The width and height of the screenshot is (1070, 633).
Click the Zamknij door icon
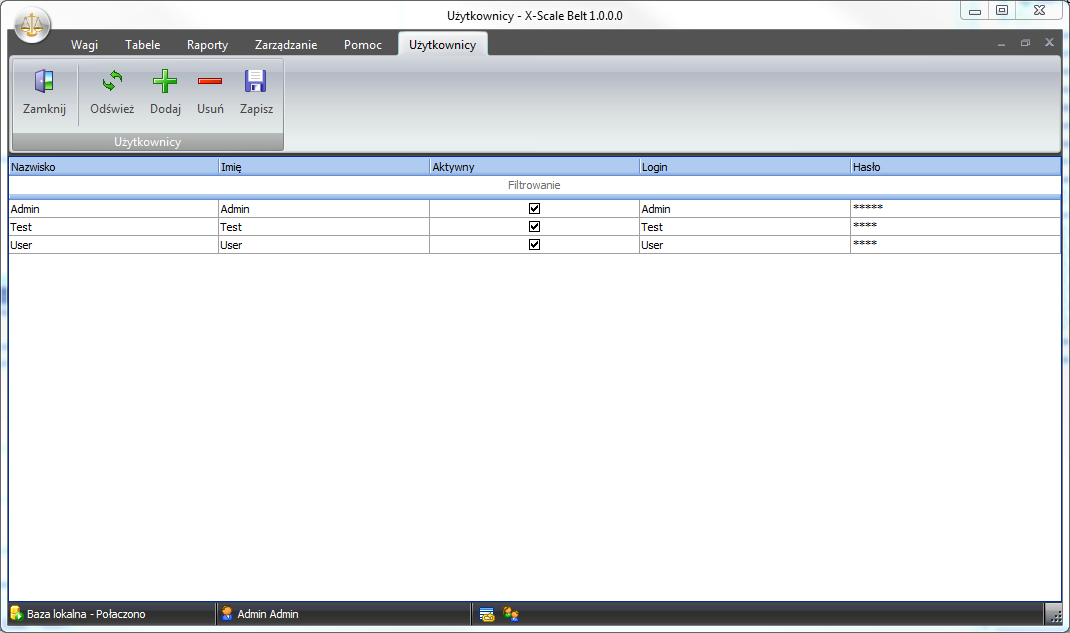pyautogui.click(x=44, y=82)
